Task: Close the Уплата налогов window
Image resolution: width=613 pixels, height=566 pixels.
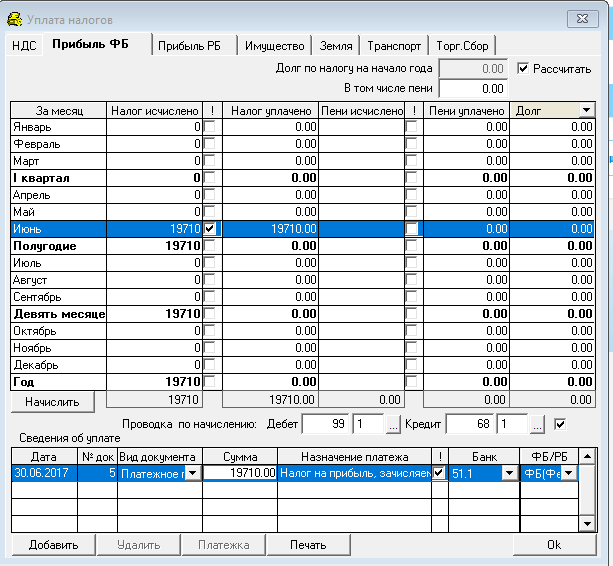Action: coord(583,19)
